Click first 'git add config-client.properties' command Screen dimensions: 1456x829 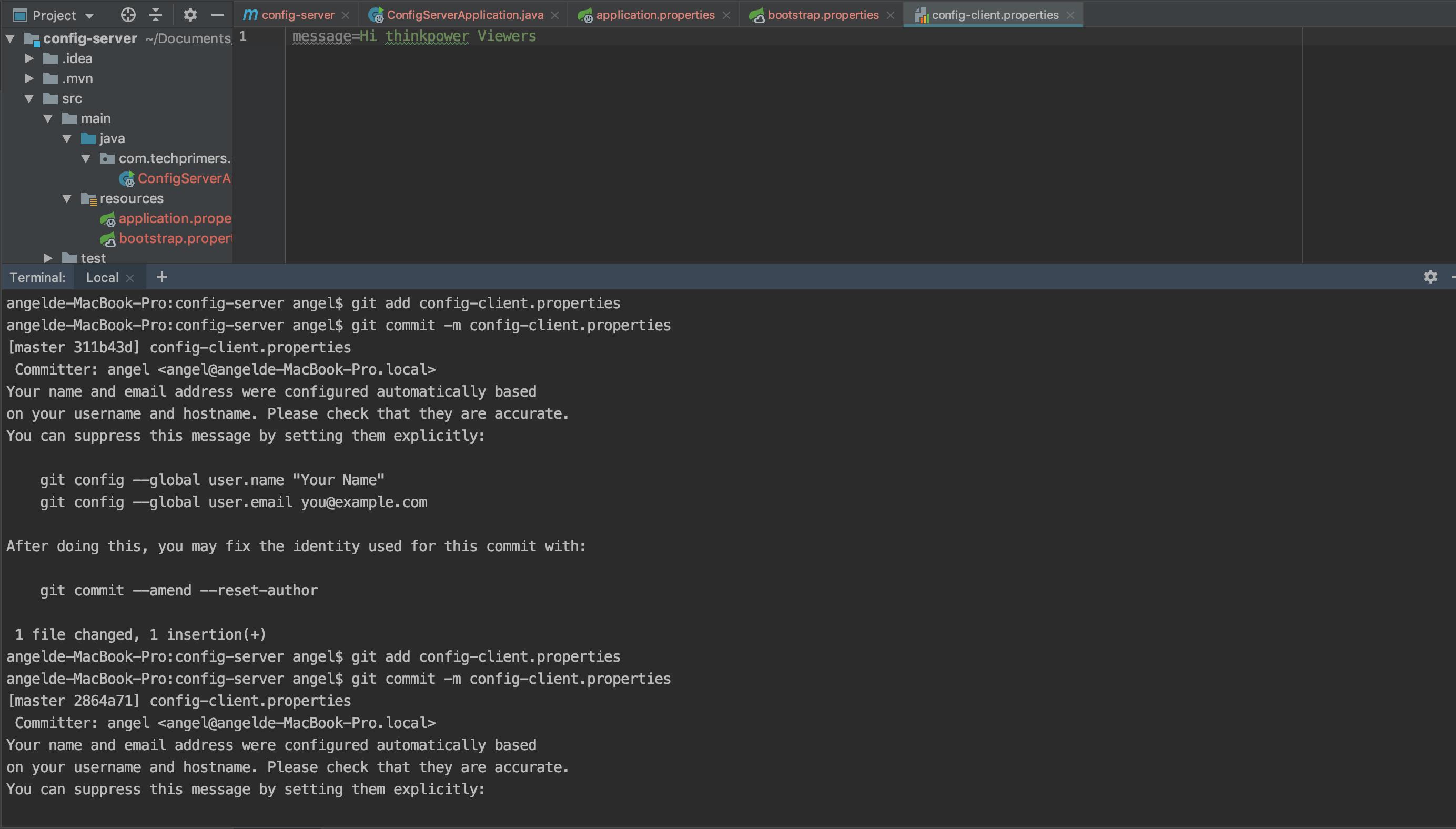tap(486, 303)
